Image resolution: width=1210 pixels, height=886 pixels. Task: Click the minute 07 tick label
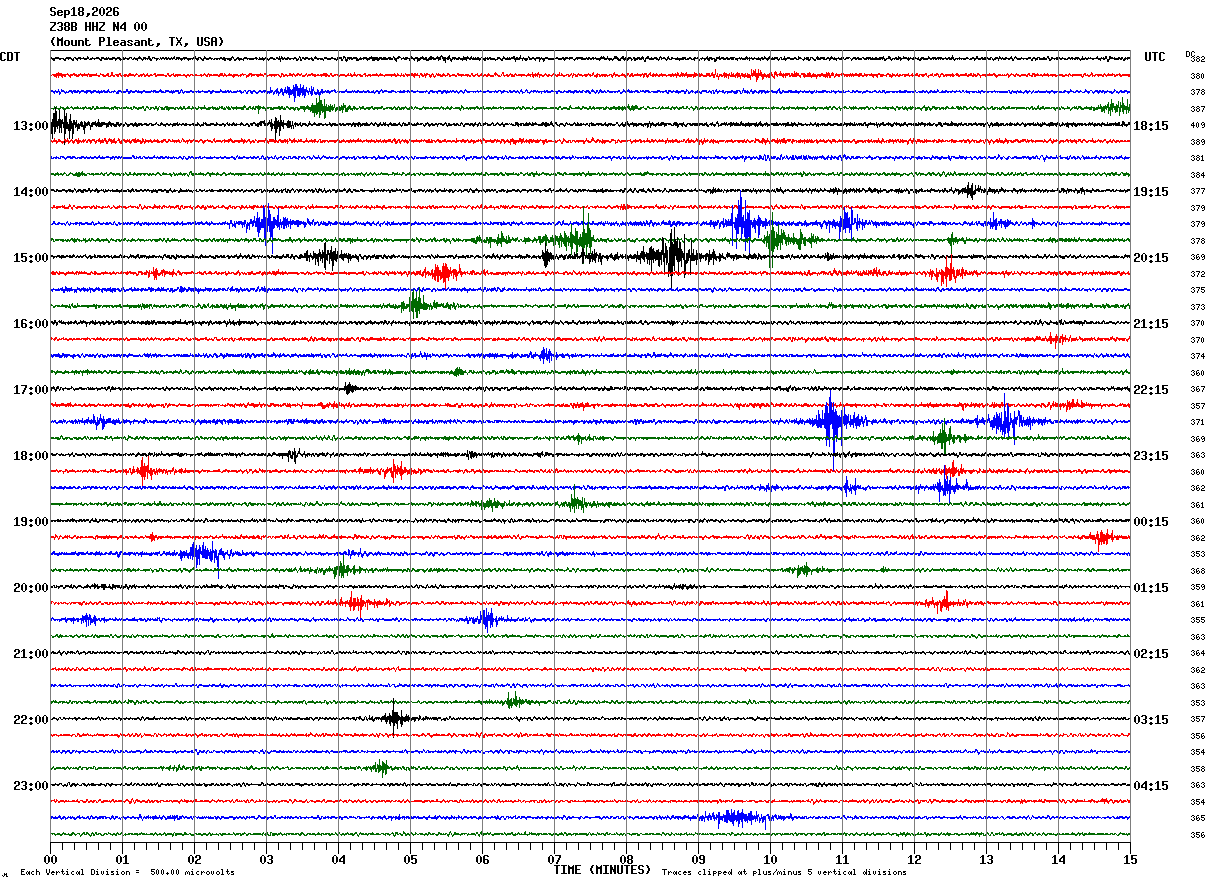(554, 859)
